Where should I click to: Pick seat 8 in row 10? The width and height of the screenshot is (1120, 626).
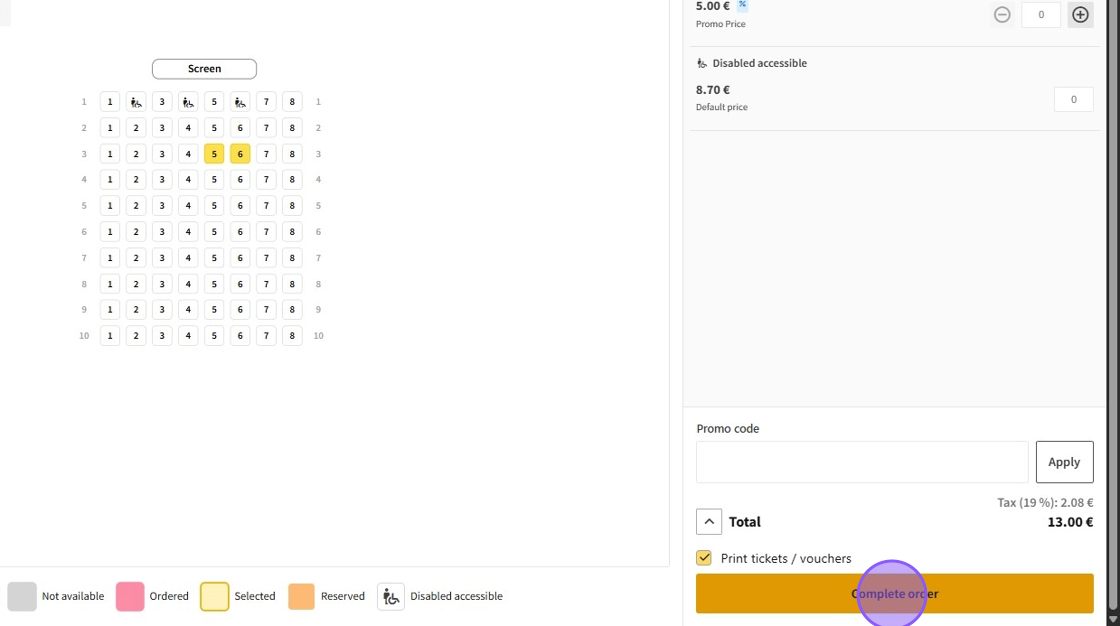coord(292,336)
